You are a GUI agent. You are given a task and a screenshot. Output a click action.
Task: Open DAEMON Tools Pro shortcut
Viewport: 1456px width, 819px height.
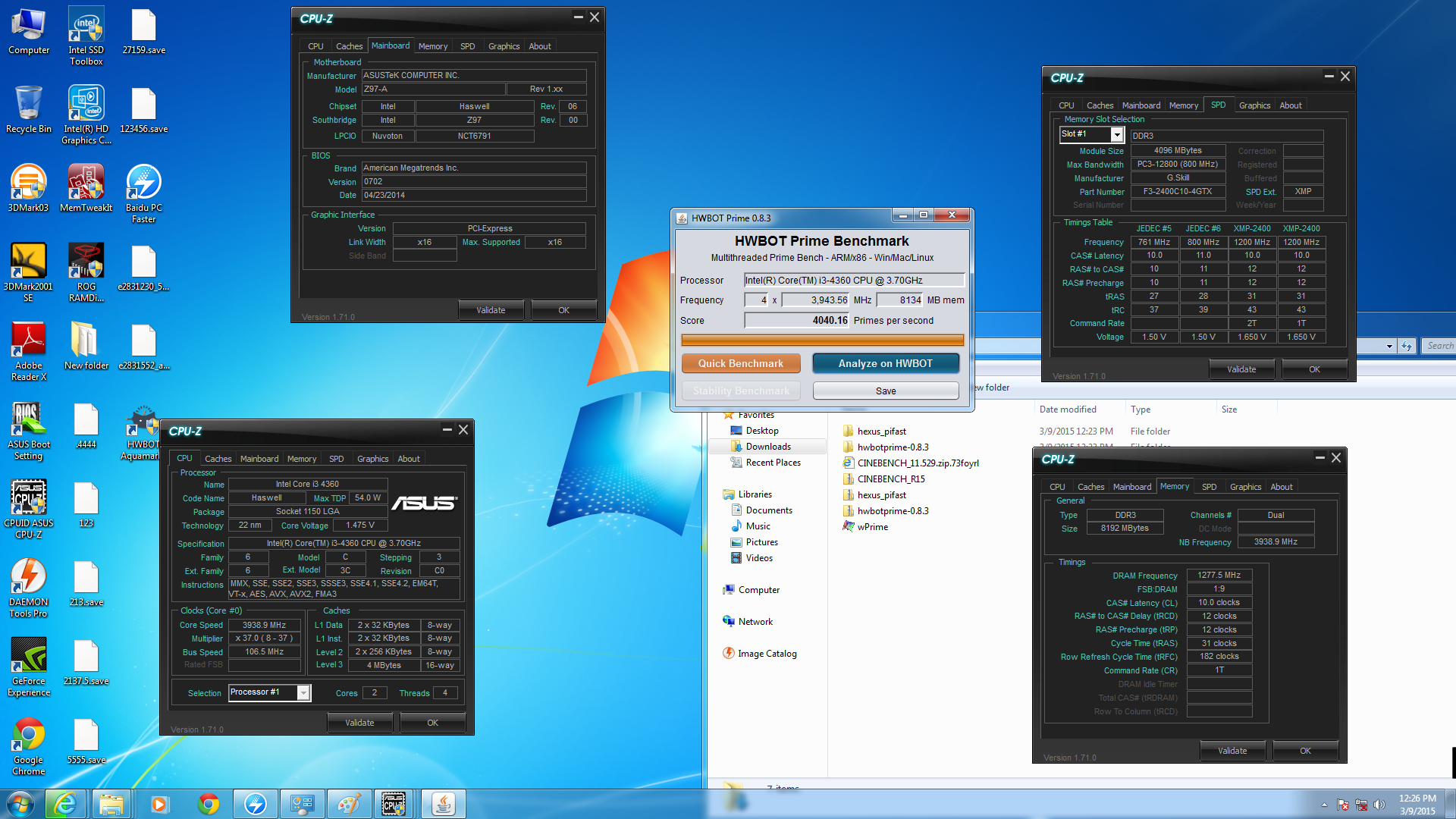pos(29,588)
